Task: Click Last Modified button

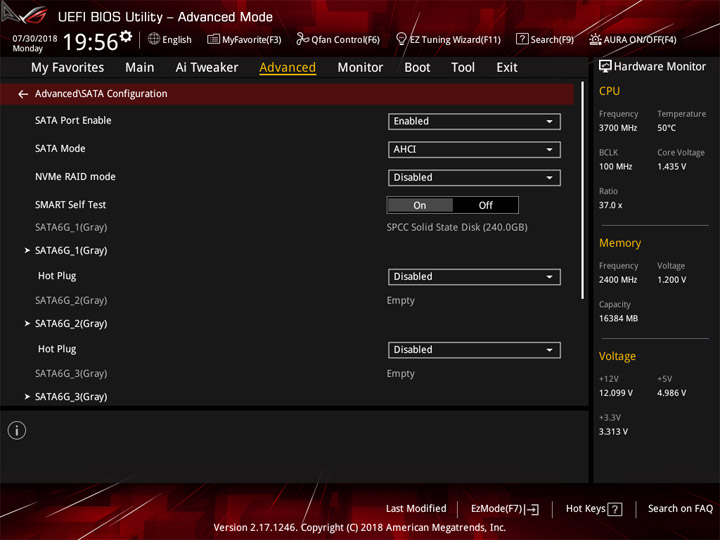Action: (416, 508)
